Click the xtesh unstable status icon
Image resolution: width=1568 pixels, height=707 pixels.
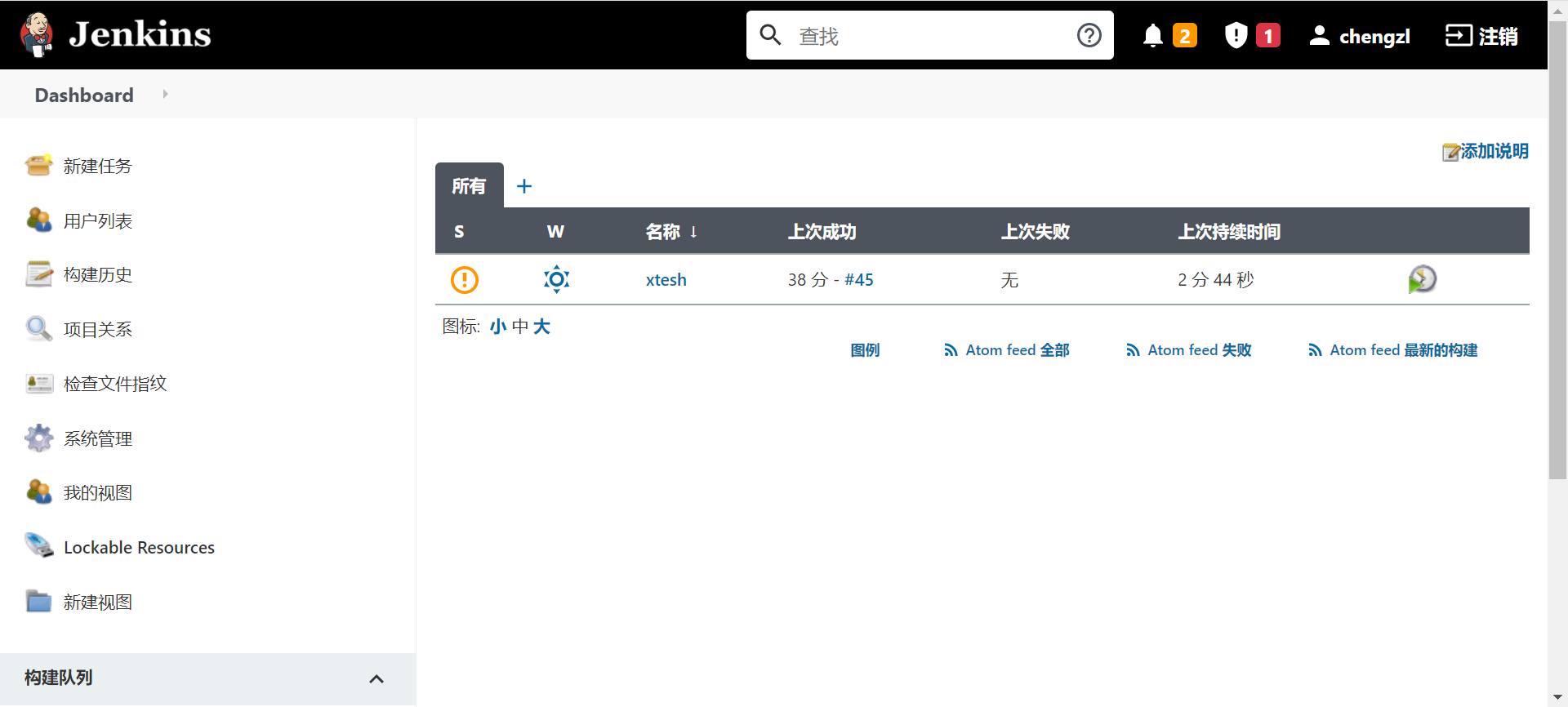pos(465,280)
